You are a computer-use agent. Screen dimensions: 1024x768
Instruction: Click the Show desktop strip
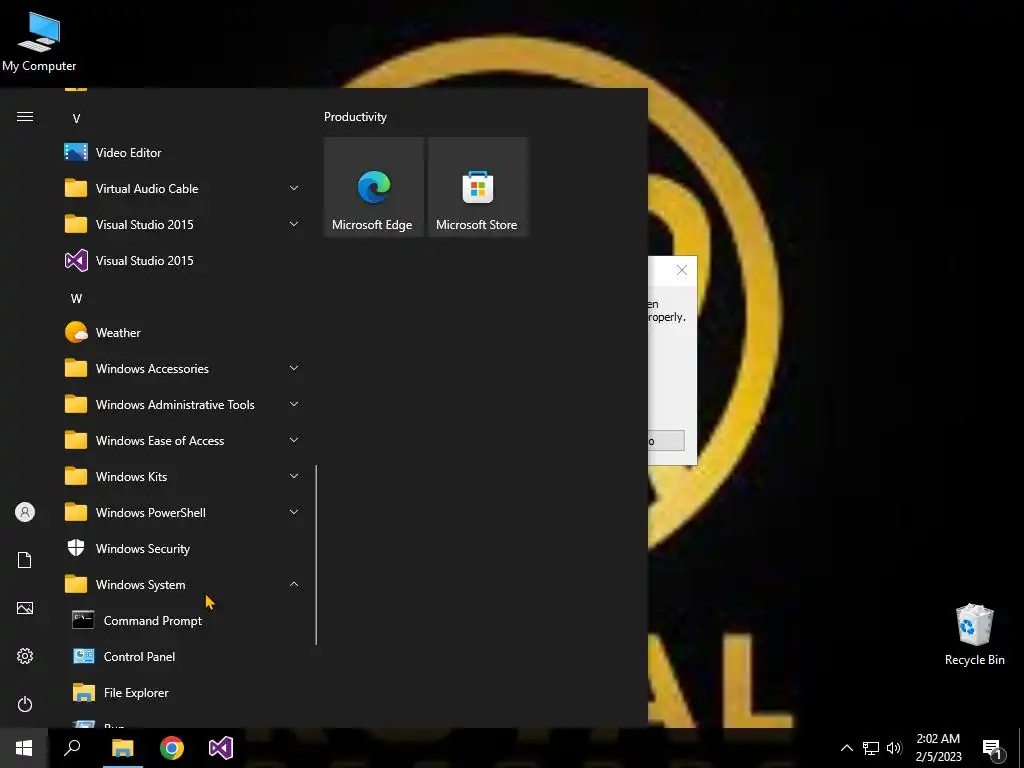click(1021, 748)
